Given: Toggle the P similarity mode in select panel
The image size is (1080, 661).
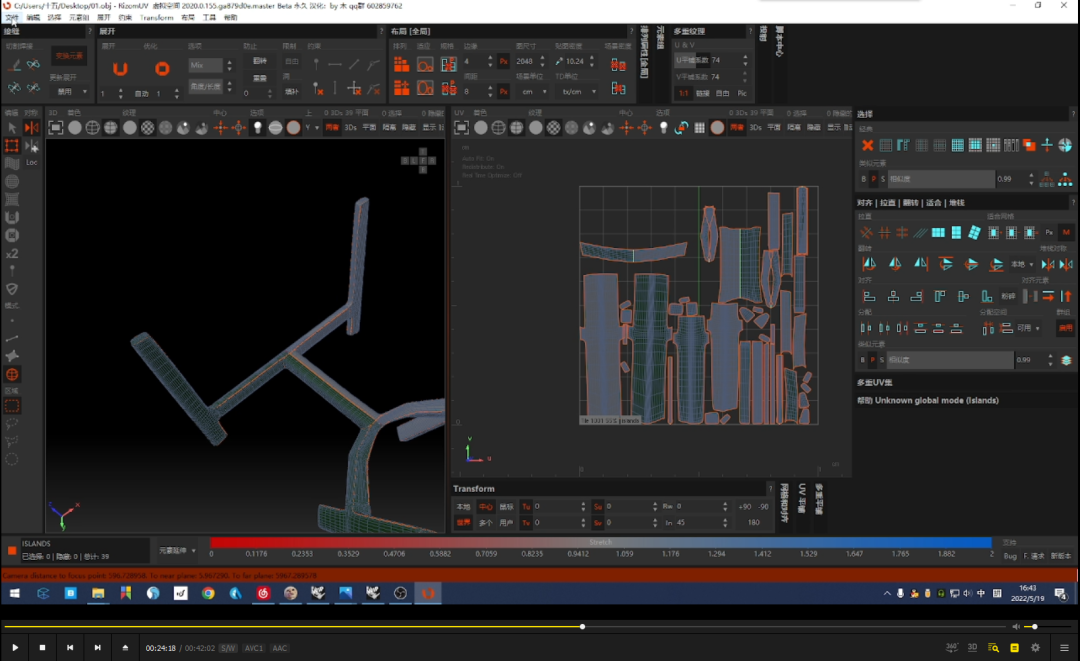Looking at the screenshot, I should [873, 179].
